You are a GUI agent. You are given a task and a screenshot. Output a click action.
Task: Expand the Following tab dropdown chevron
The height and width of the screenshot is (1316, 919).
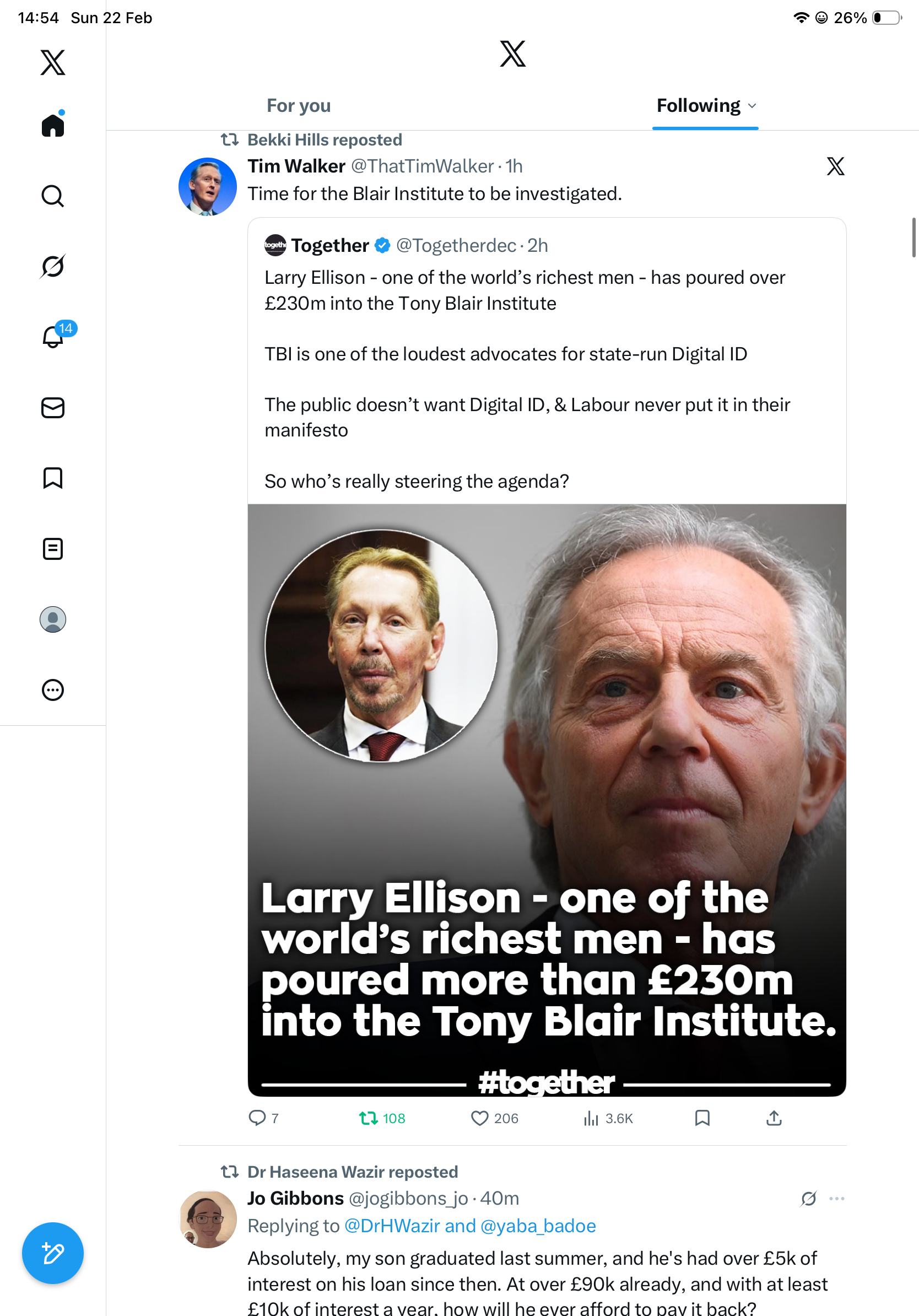(x=752, y=106)
